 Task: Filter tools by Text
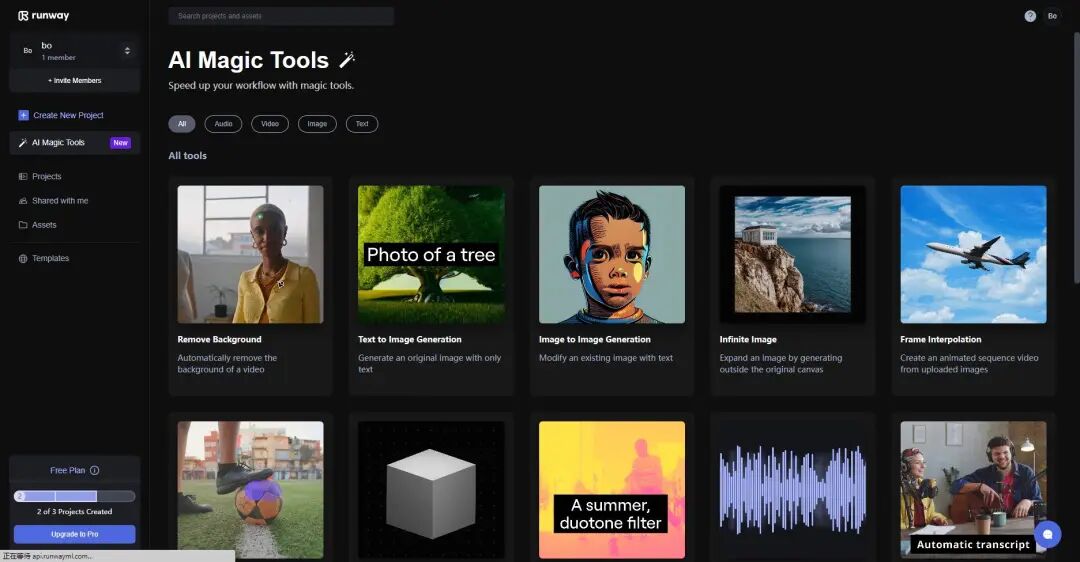(x=362, y=124)
